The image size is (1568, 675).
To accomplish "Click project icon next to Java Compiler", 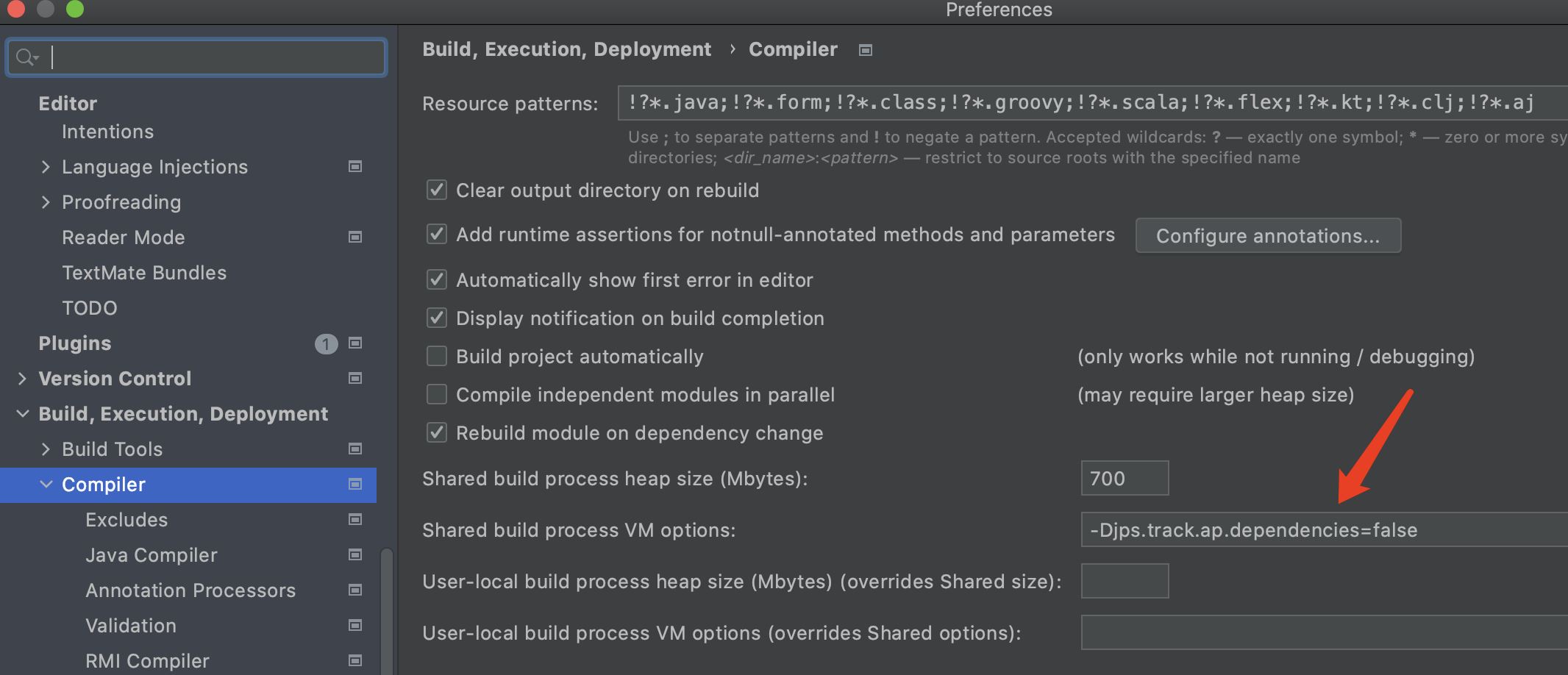I will tap(355, 555).
